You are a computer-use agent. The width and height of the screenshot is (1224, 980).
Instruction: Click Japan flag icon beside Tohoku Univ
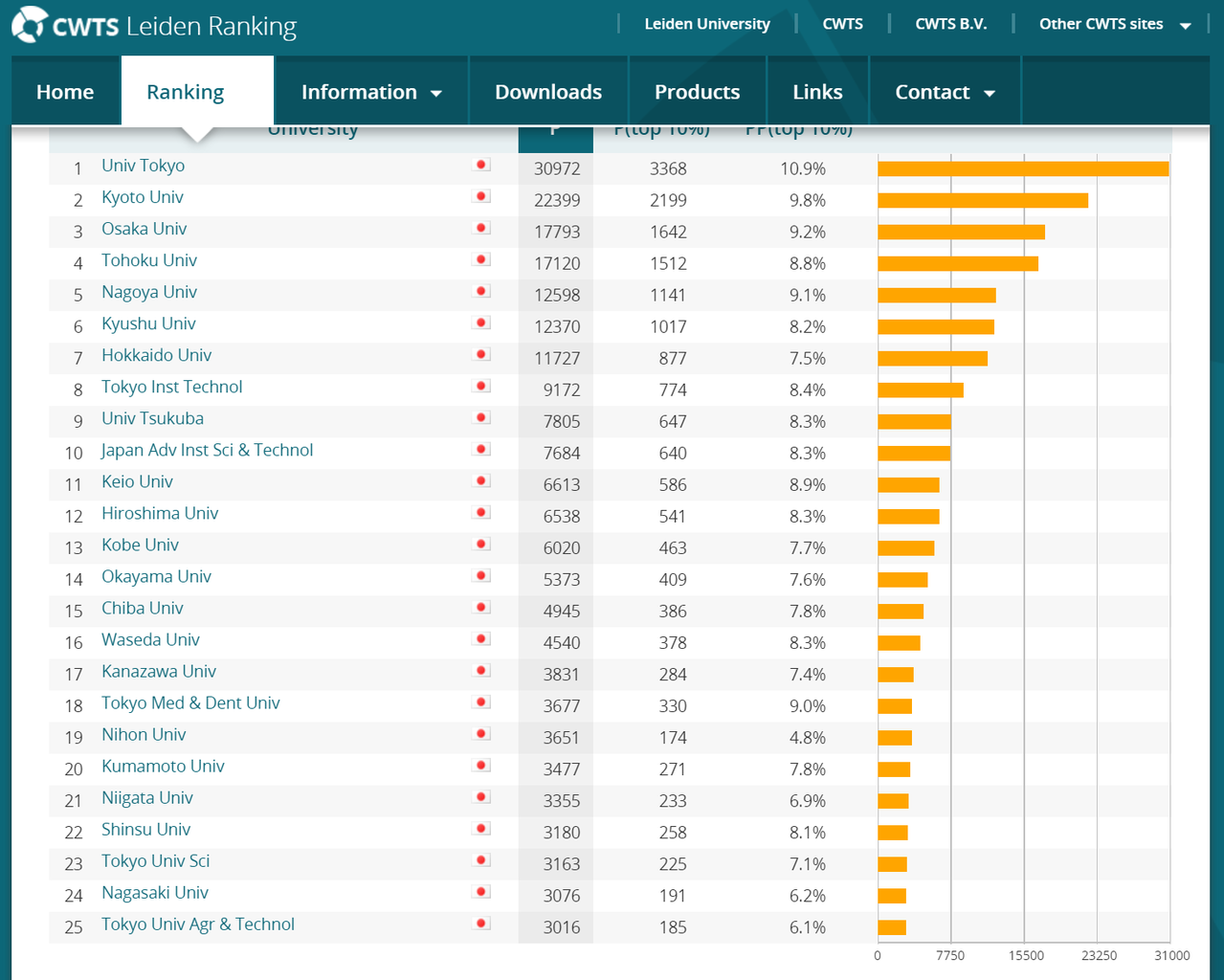pos(482,259)
